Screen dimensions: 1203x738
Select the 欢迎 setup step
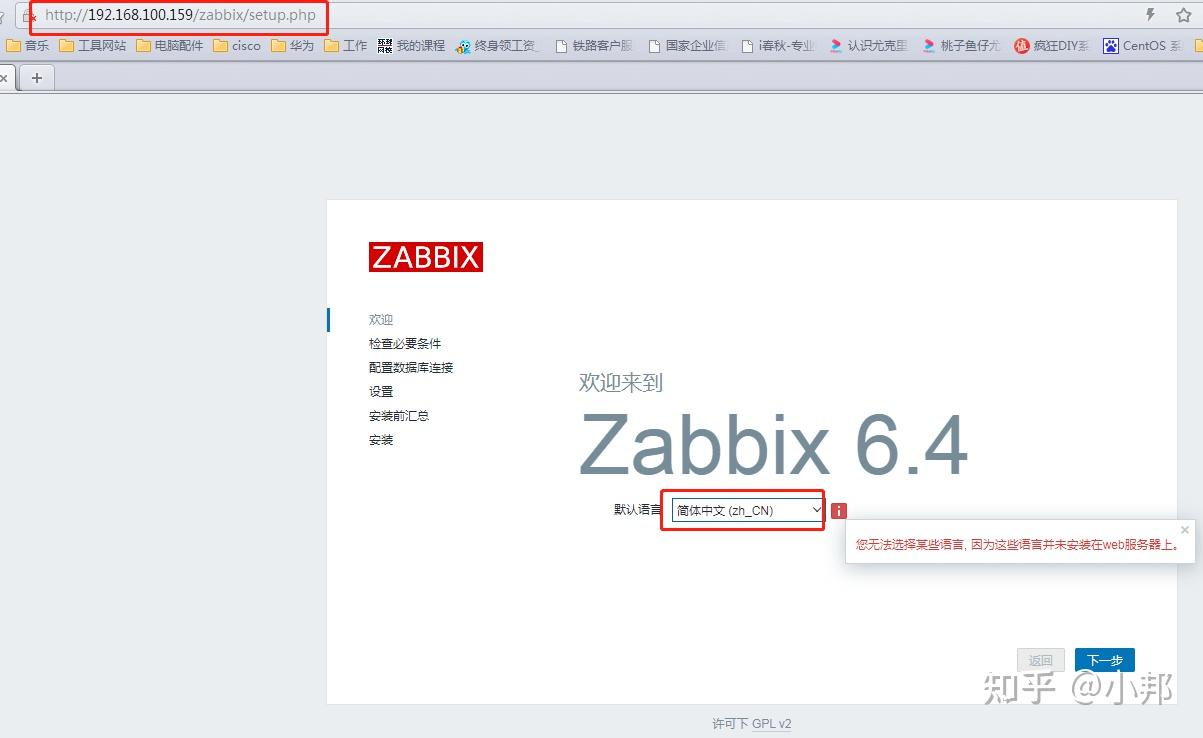[381, 320]
